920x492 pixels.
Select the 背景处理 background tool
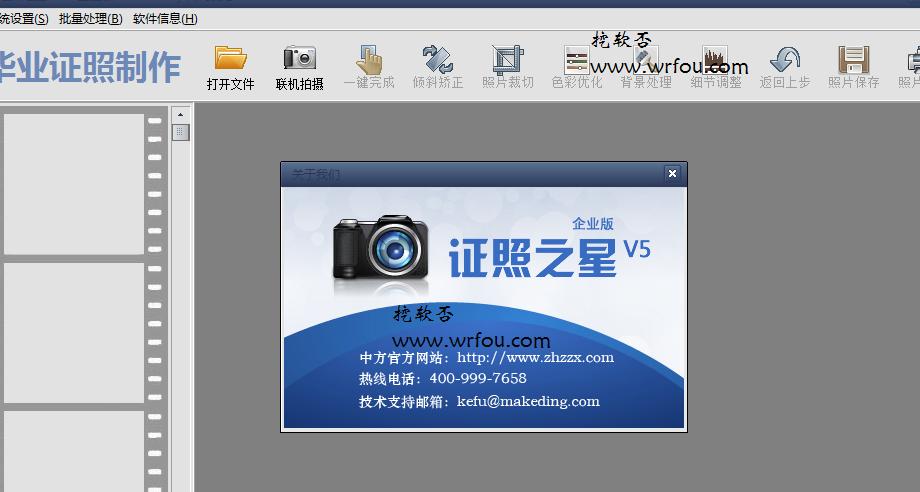click(x=645, y=60)
